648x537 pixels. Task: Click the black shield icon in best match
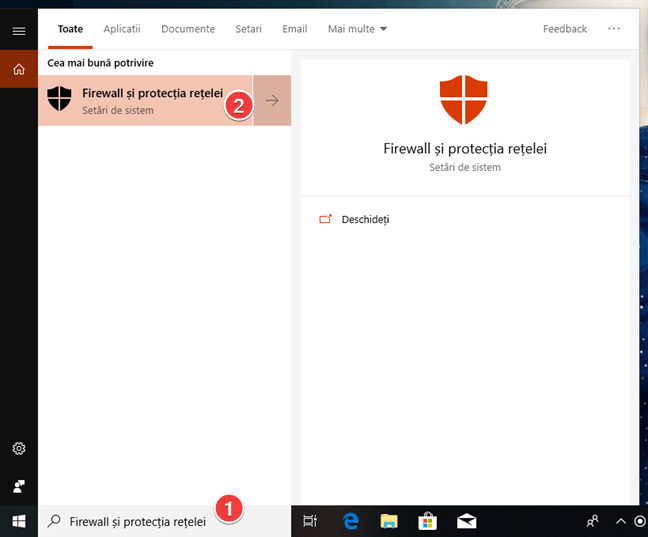pyautogui.click(x=60, y=98)
